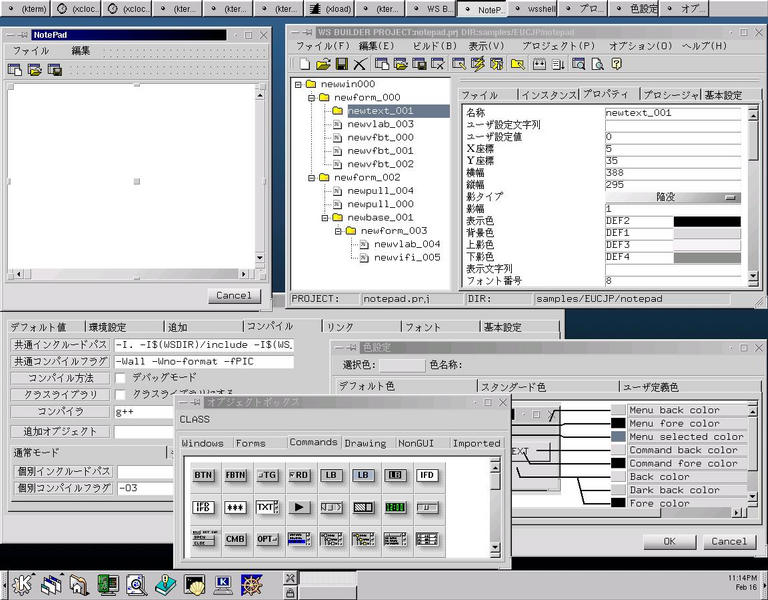Collapse the newbase_001 tree node

point(324,217)
